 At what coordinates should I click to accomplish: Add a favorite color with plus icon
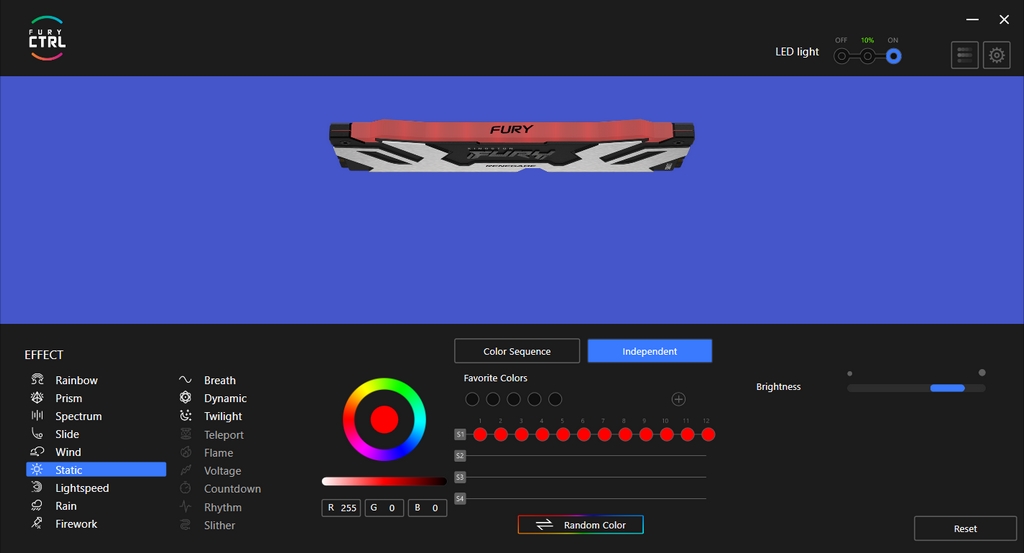pos(679,399)
